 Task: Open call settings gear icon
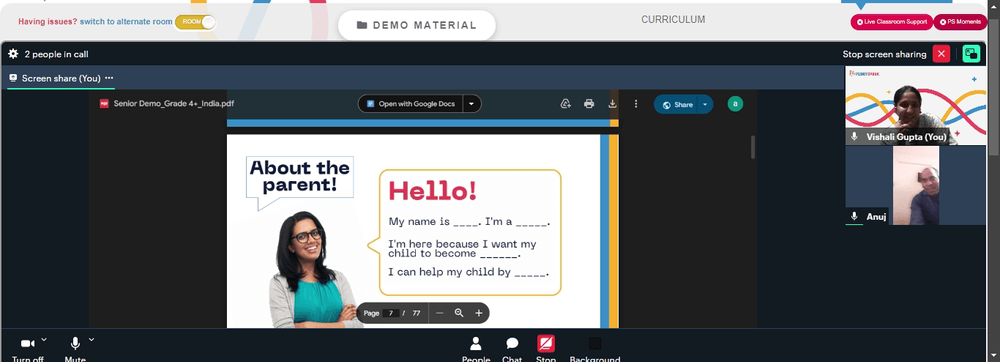tap(13, 54)
